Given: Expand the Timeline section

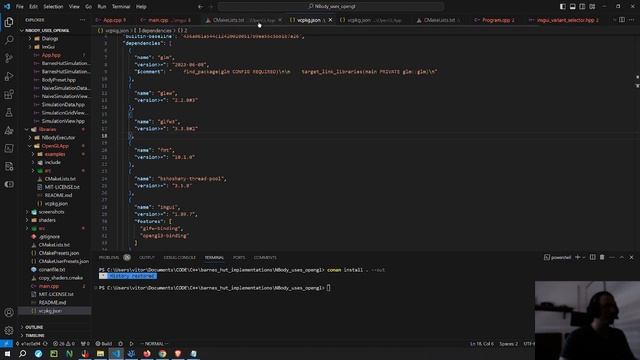Looking at the screenshot, I should click(x=35, y=336).
